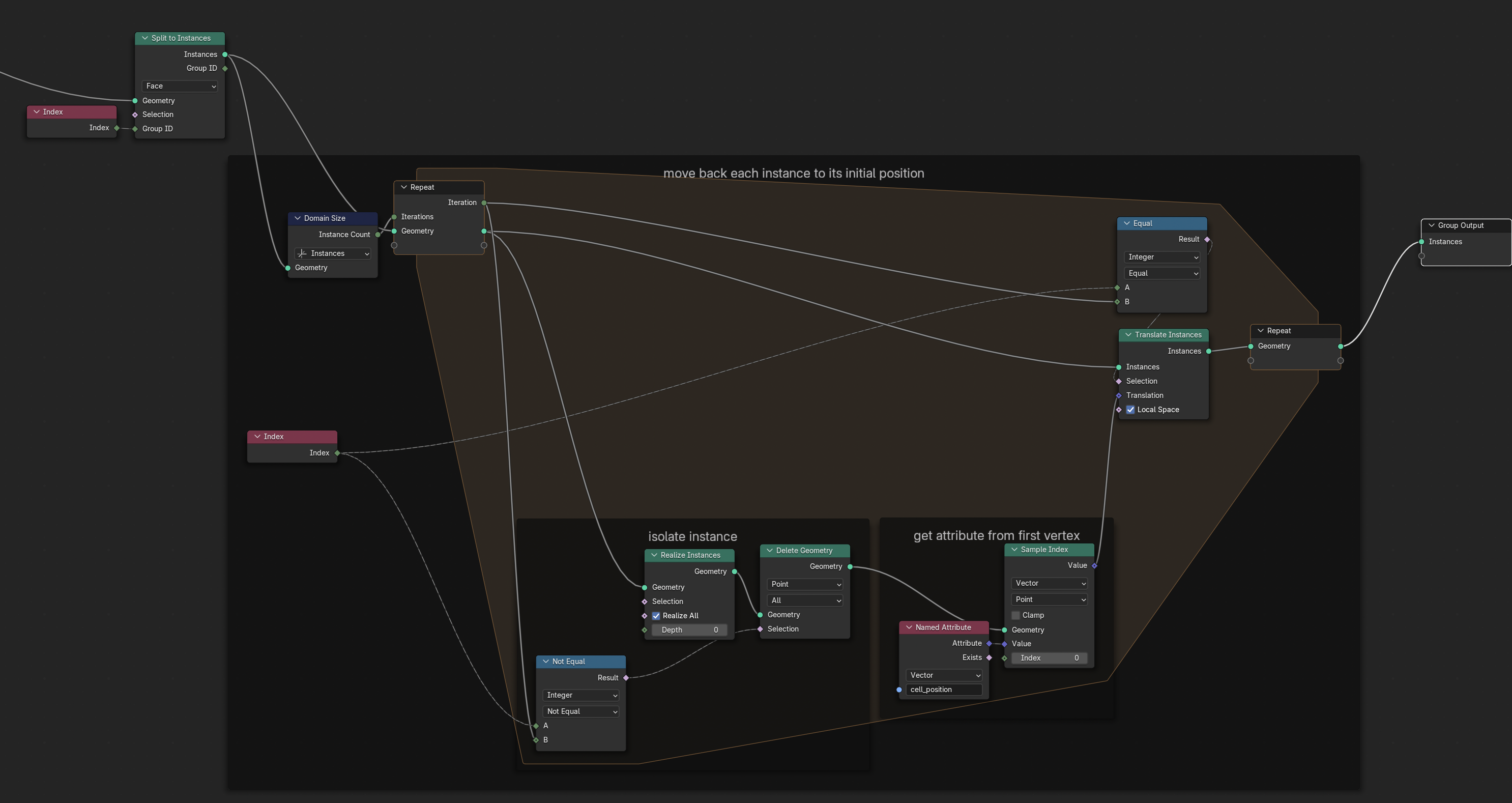
Task: Open the Sample Index Point domain dropdown
Action: click(x=1049, y=599)
